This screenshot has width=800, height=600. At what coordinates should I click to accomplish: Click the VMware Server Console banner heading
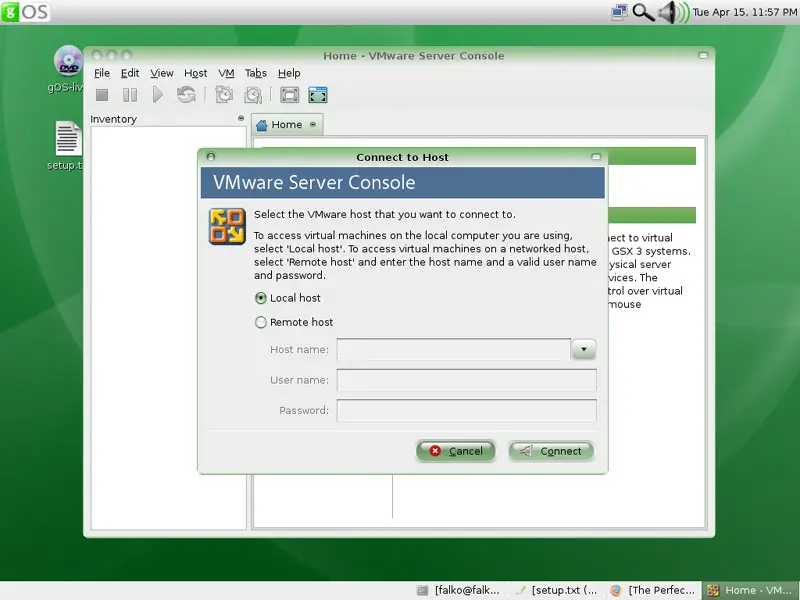tap(314, 182)
